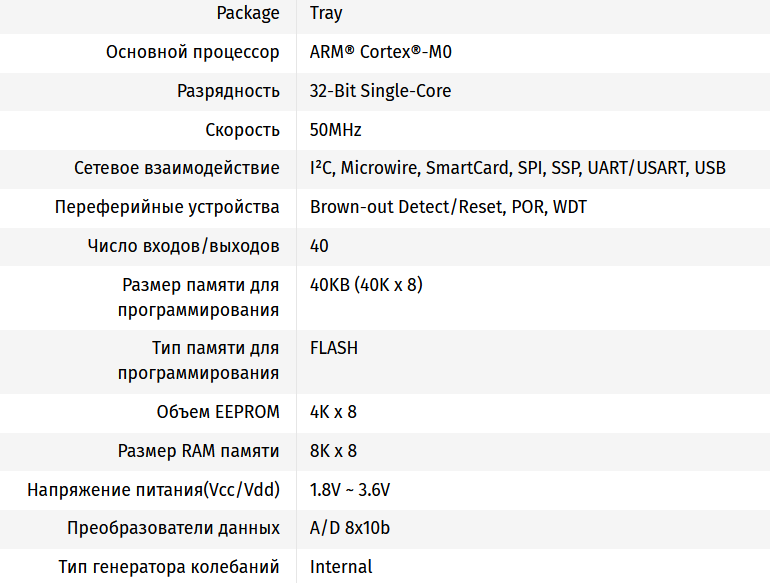Select the "ARM® Cortex®-M0" value text
The image size is (770, 583).
(388, 52)
